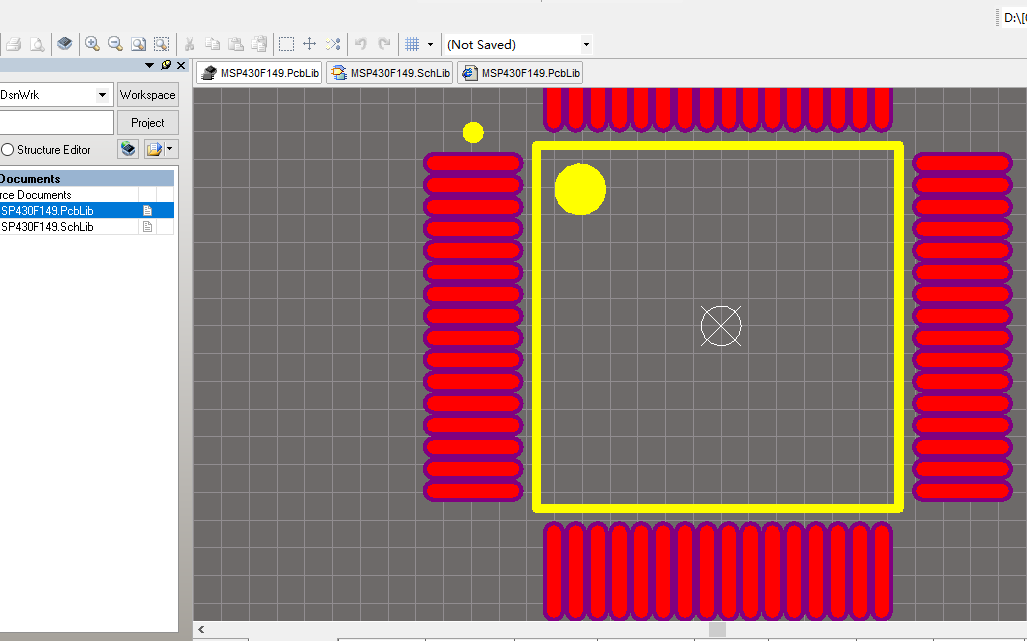Click the Redo arrow icon
This screenshot has height=641, width=1027.
[x=384, y=44]
